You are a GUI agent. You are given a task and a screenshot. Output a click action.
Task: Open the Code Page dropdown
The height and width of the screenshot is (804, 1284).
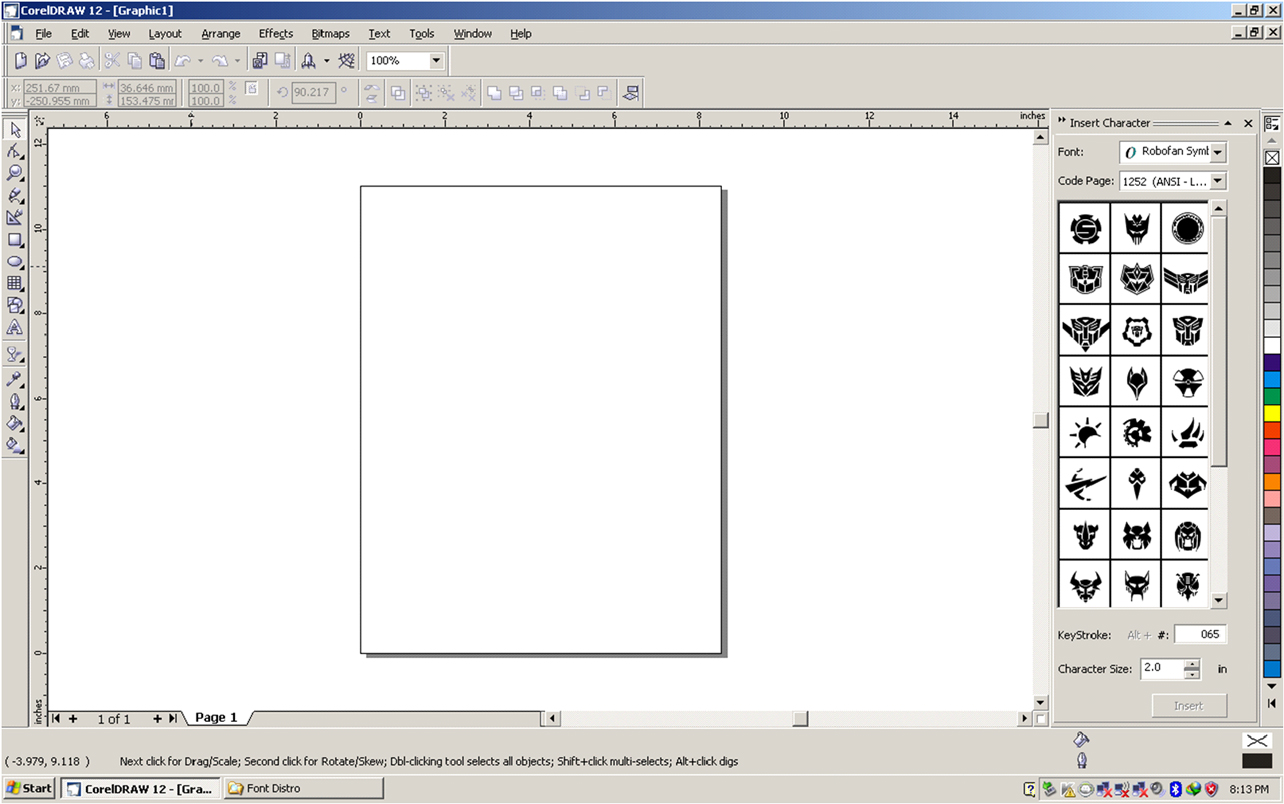point(1217,181)
